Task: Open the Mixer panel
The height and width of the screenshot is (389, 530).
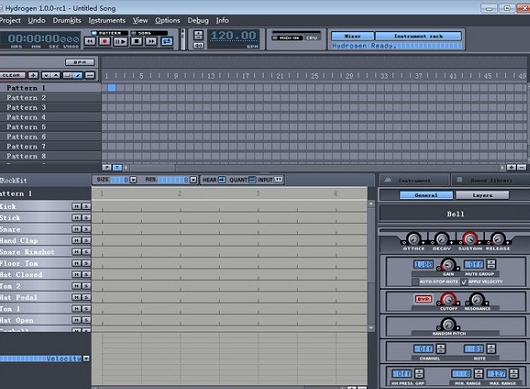Action: tap(352, 36)
